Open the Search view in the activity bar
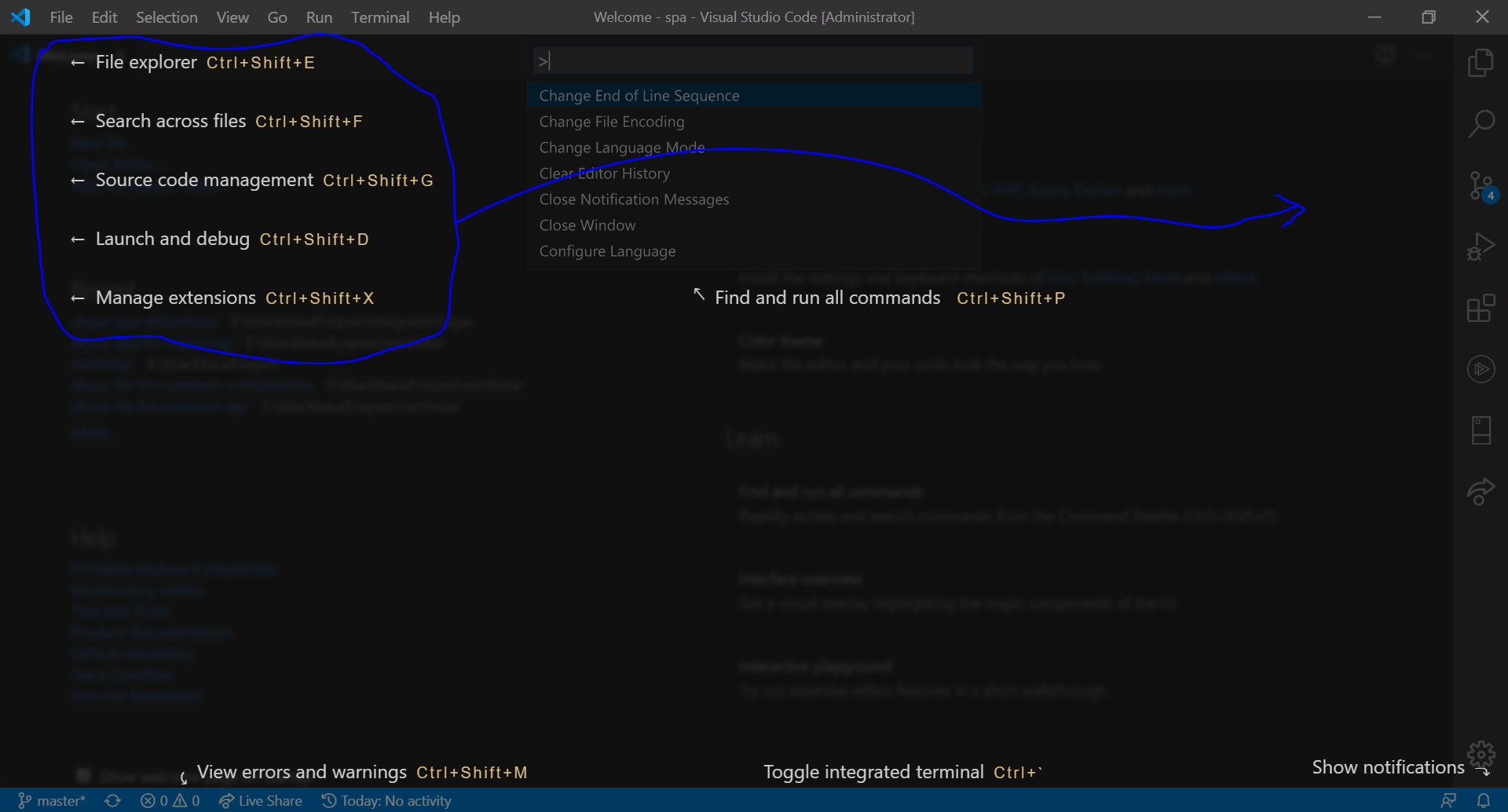 1481,123
